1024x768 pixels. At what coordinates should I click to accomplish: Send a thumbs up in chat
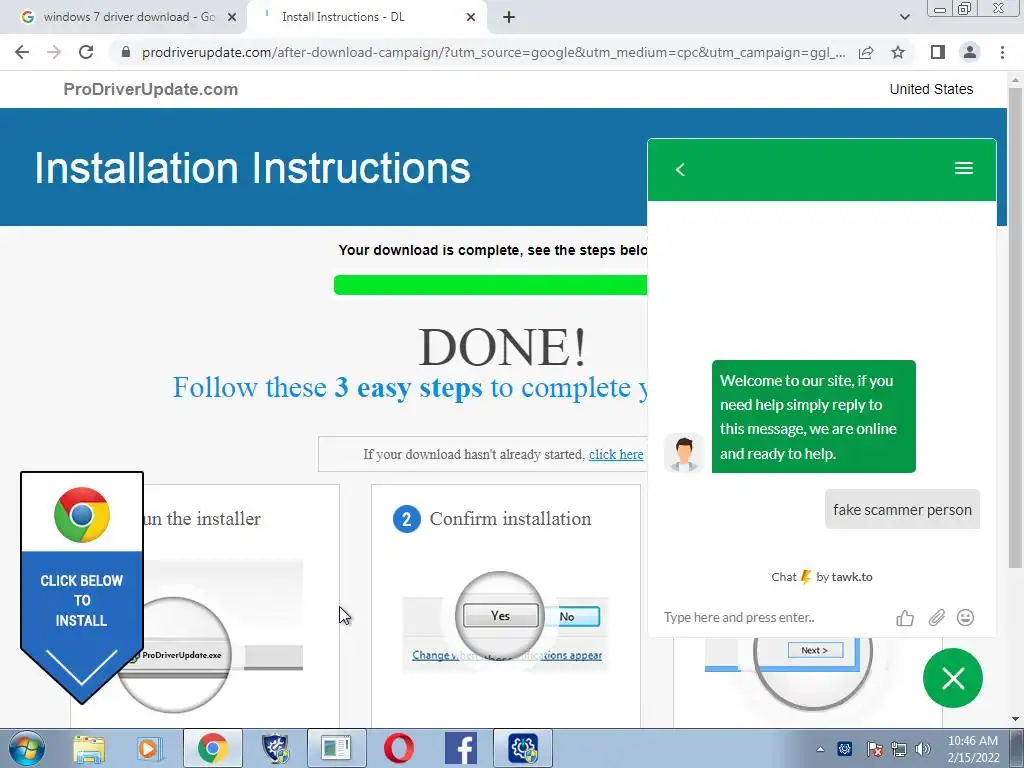(905, 618)
